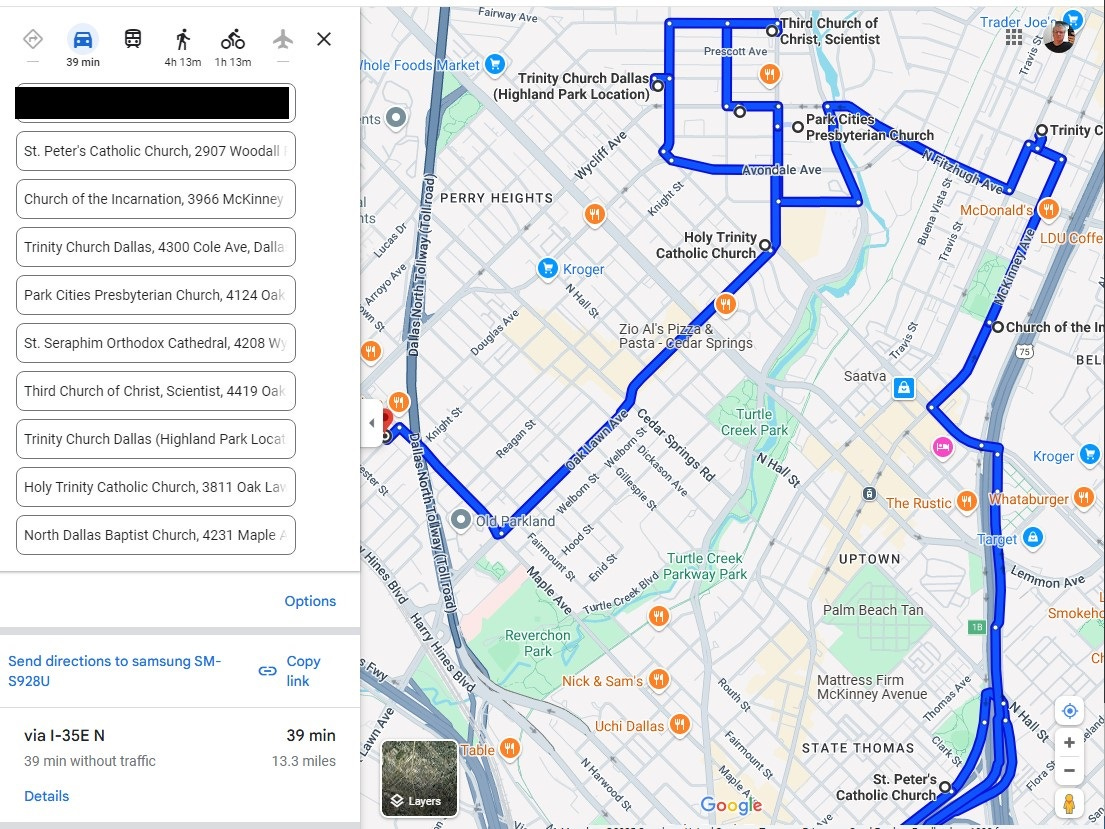The height and width of the screenshot is (829, 1105).
Task: Select cycling travel mode
Action: 233,39
